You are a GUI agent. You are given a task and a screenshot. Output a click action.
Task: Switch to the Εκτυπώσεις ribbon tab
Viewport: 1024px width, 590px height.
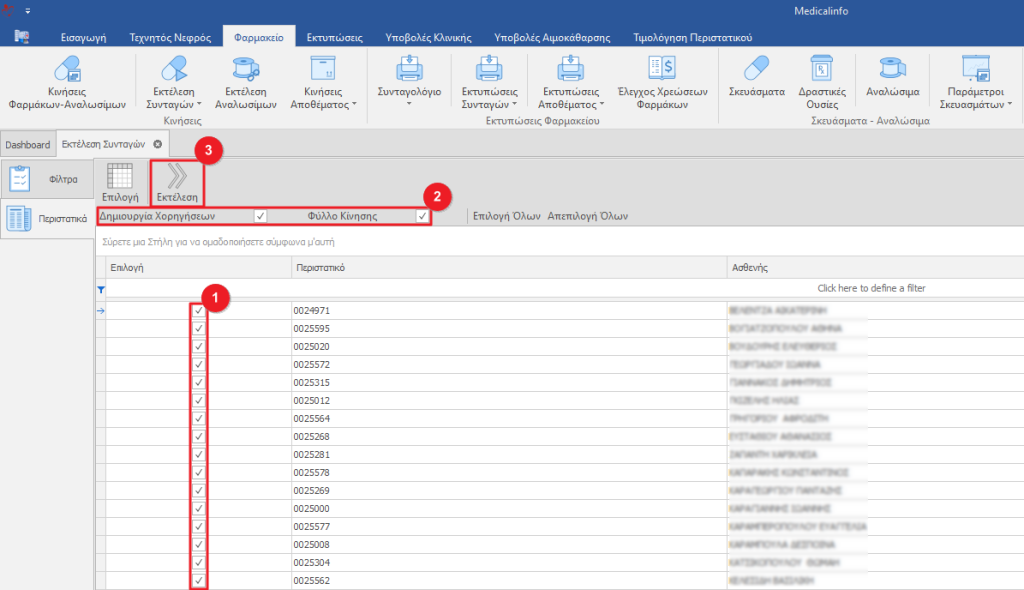[x=335, y=38]
